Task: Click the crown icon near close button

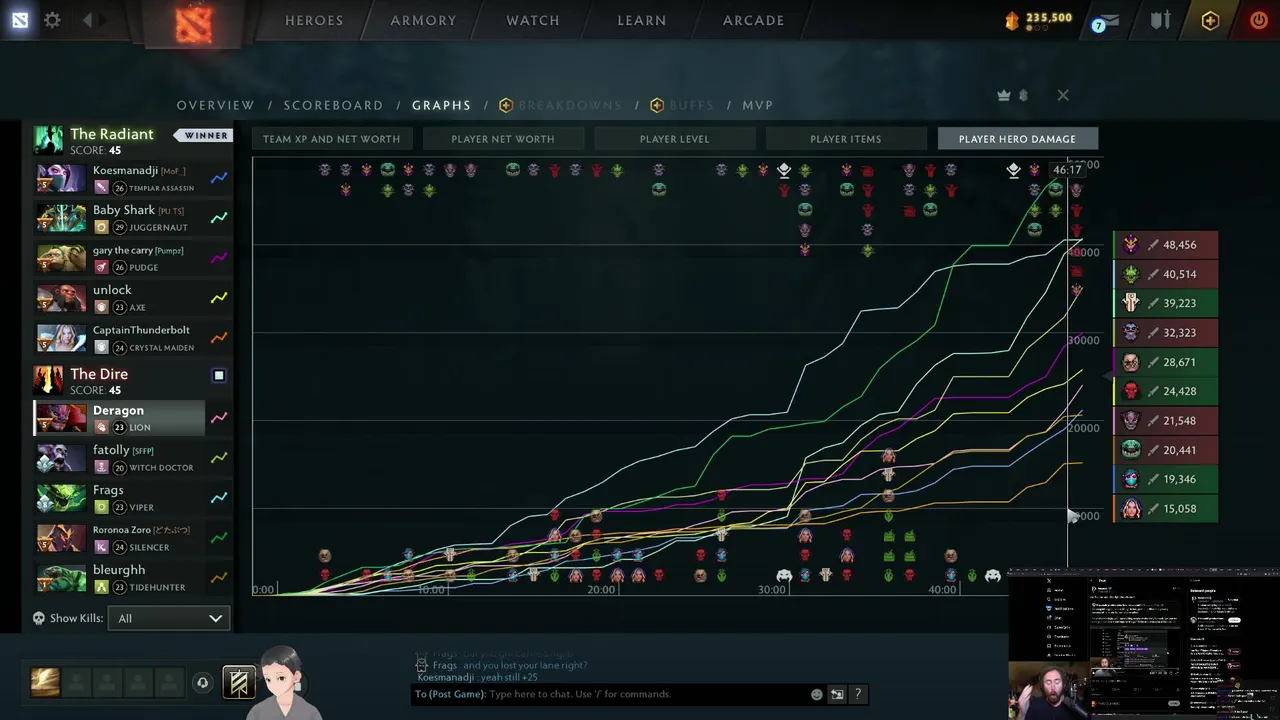Action: click(x=1003, y=95)
